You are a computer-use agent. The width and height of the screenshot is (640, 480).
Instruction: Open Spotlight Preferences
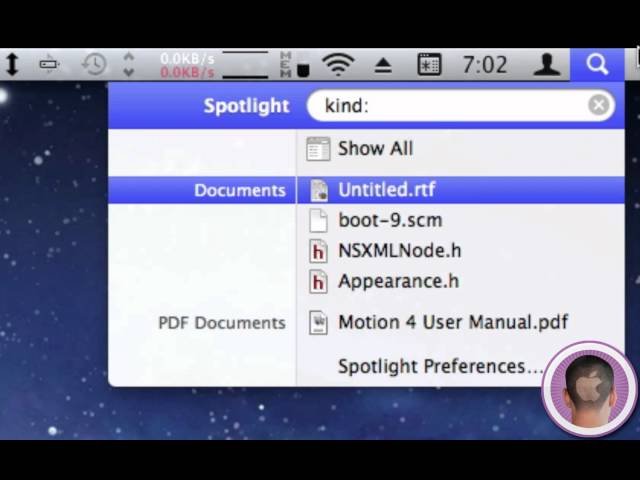pyautogui.click(x=440, y=366)
